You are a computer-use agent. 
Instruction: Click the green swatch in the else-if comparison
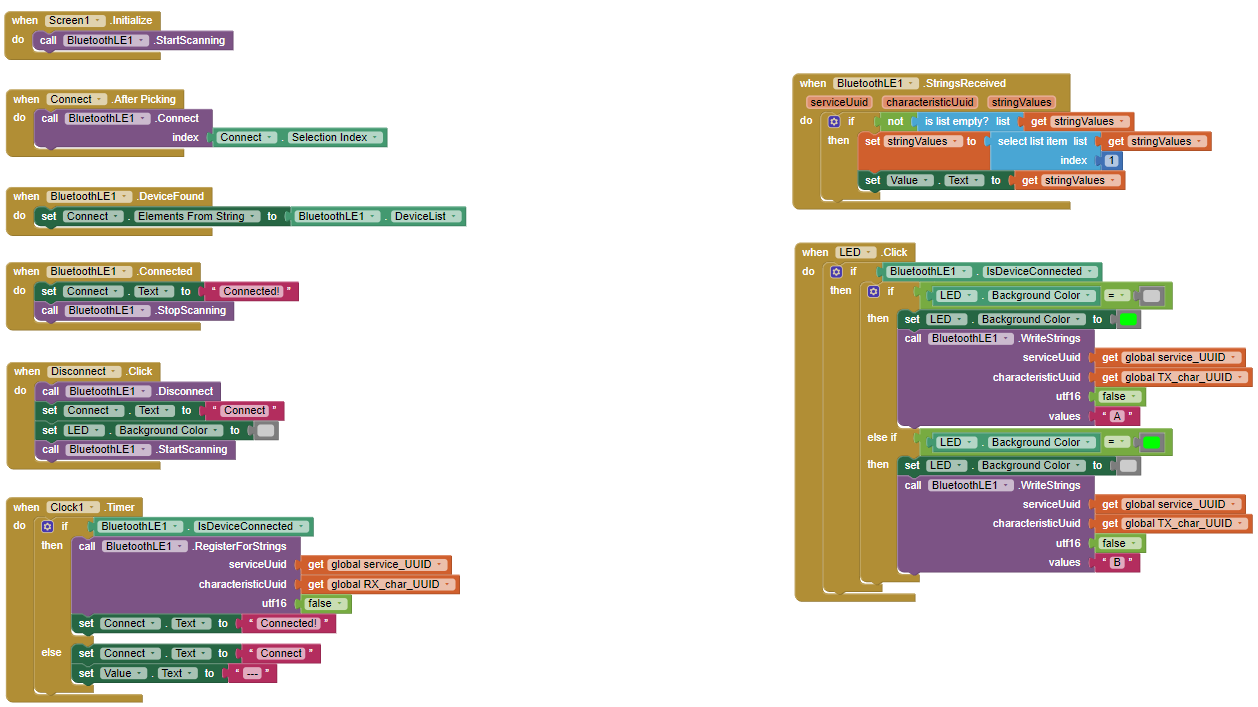tap(1151, 442)
